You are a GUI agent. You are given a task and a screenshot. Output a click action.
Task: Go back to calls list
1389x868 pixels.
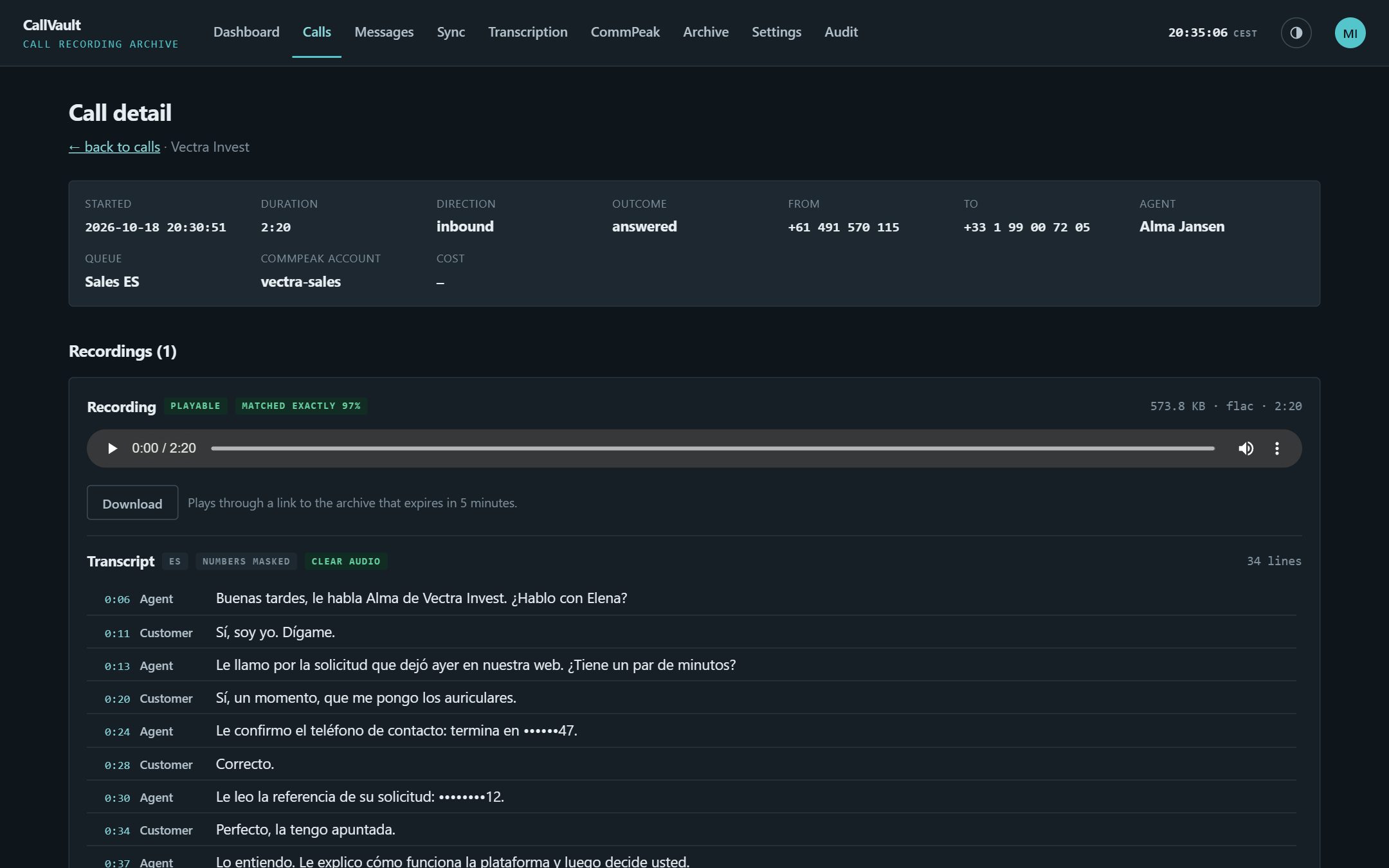114,147
